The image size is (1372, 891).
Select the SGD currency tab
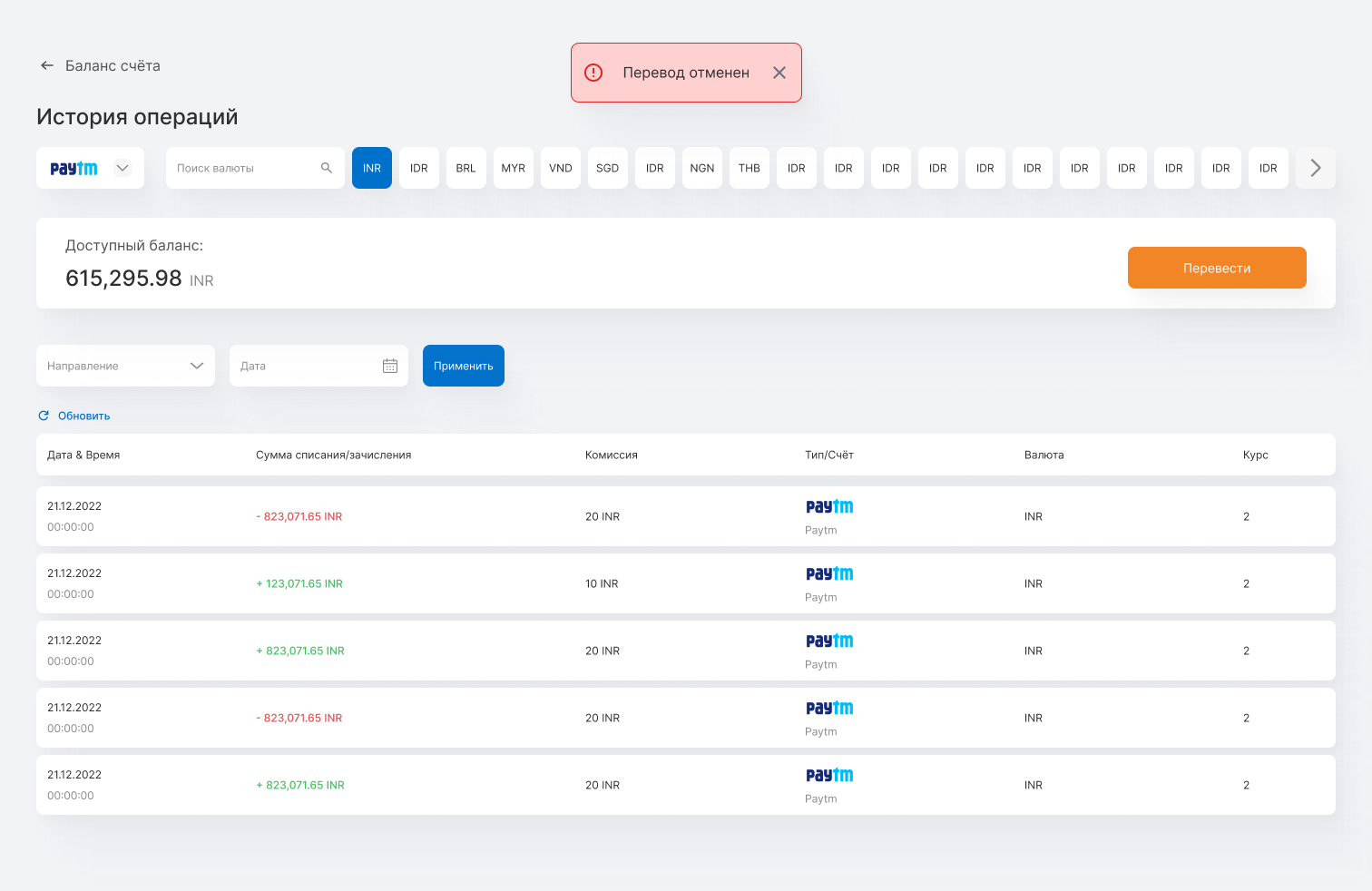click(x=607, y=168)
